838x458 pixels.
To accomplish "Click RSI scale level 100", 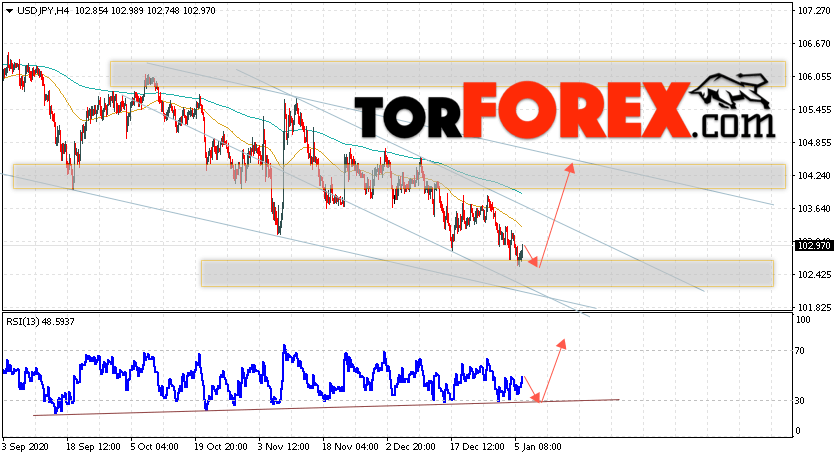I will pyautogui.click(x=803, y=320).
